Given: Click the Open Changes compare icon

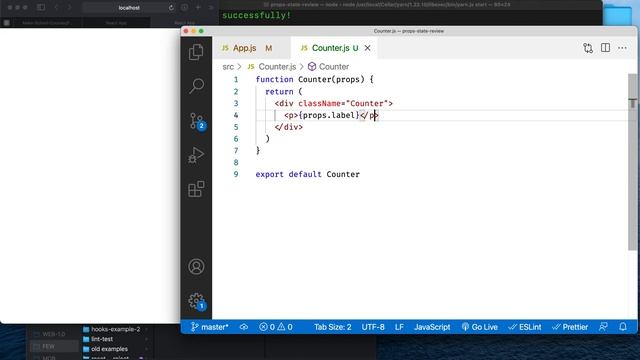Looking at the screenshot, I should (588, 48).
